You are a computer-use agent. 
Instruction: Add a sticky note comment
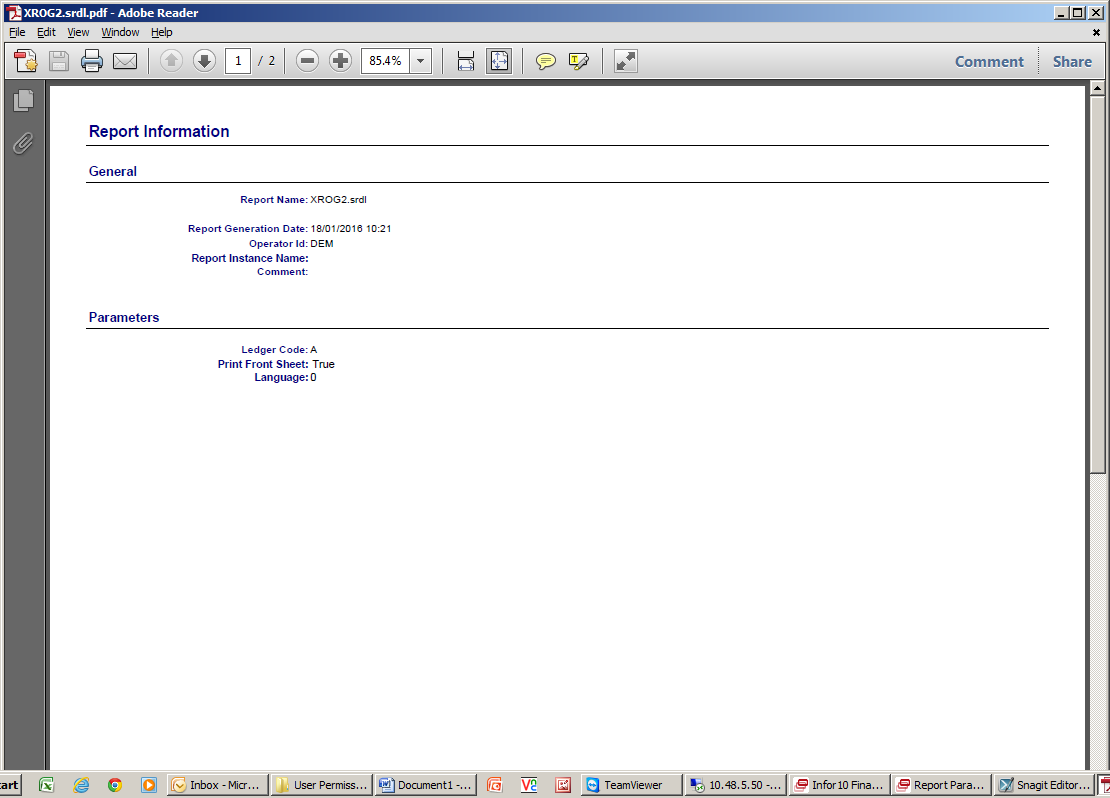[546, 62]
